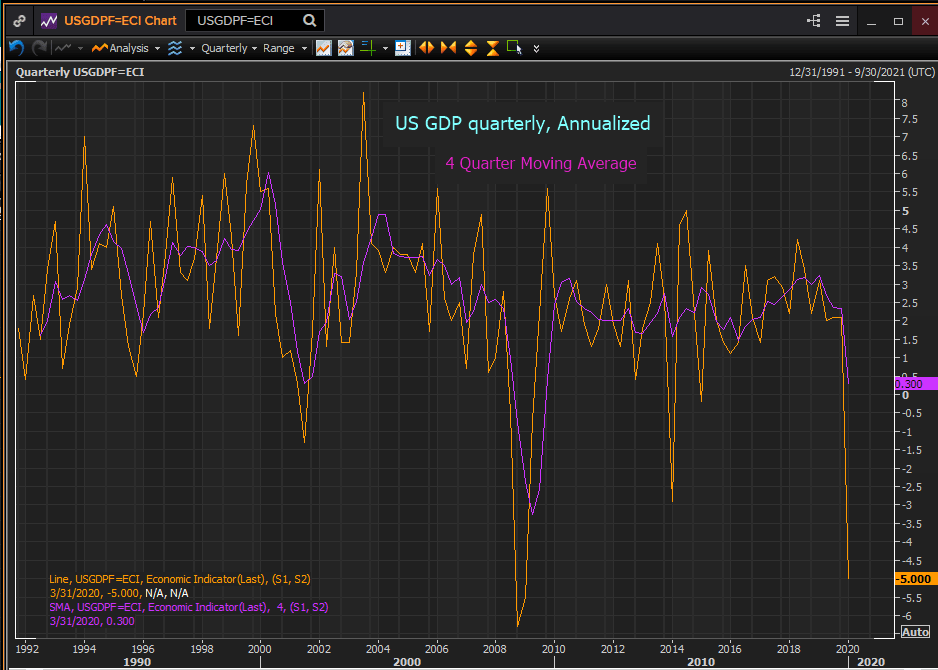Viewport: 938px width, 670px height.
Task: Open the Quarterly interval dropdown
Action: point(229,48)
